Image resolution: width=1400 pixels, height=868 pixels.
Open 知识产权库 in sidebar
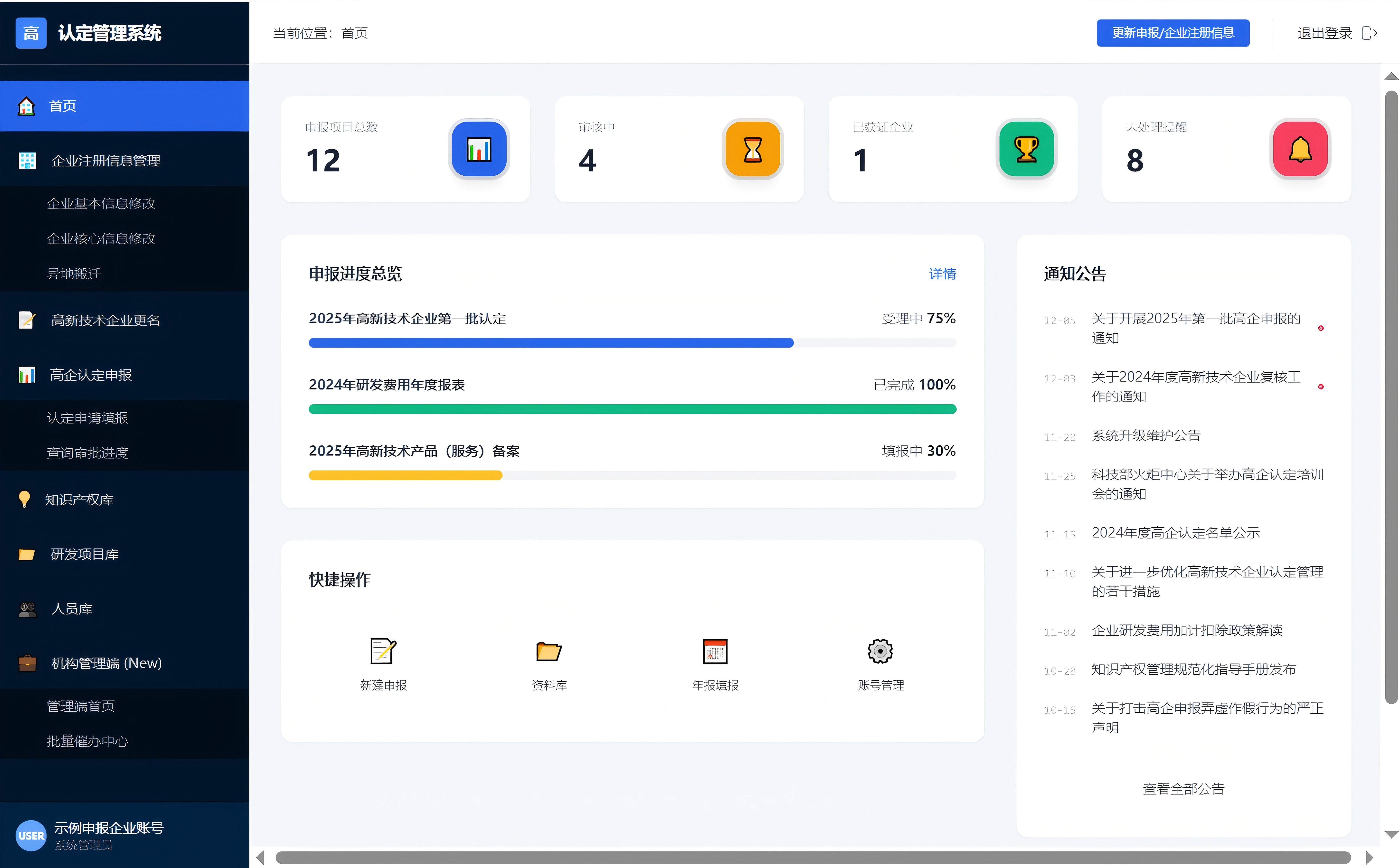tap(79, 500)
